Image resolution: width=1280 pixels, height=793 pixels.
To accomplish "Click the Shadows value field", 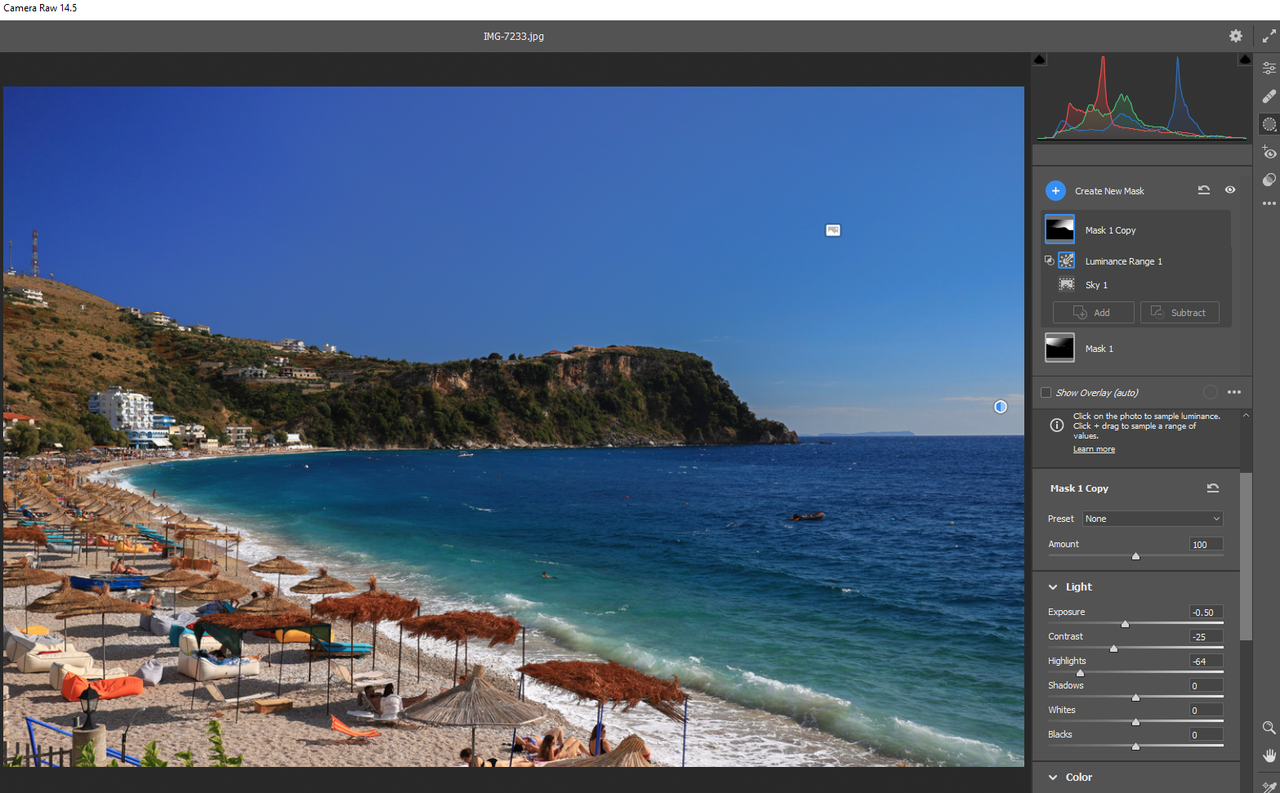I will point(1206,686).
